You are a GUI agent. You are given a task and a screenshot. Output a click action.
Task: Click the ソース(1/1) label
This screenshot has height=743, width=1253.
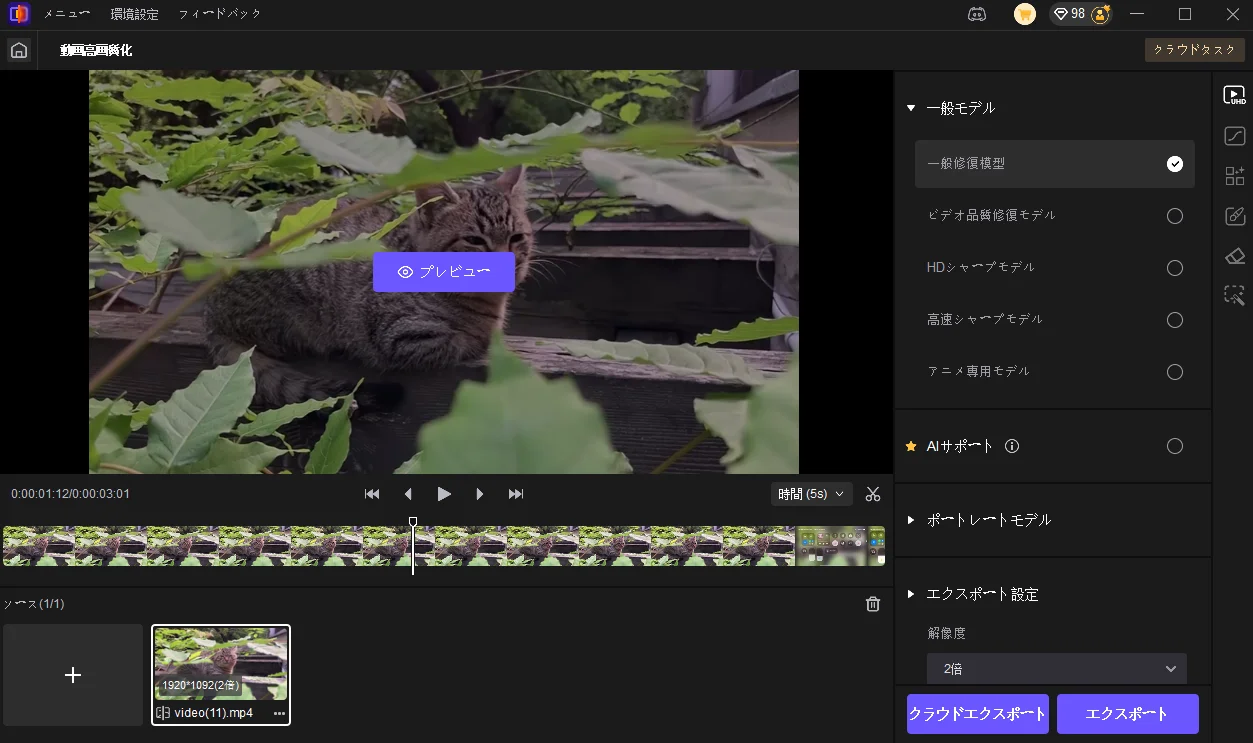[35, 604]
